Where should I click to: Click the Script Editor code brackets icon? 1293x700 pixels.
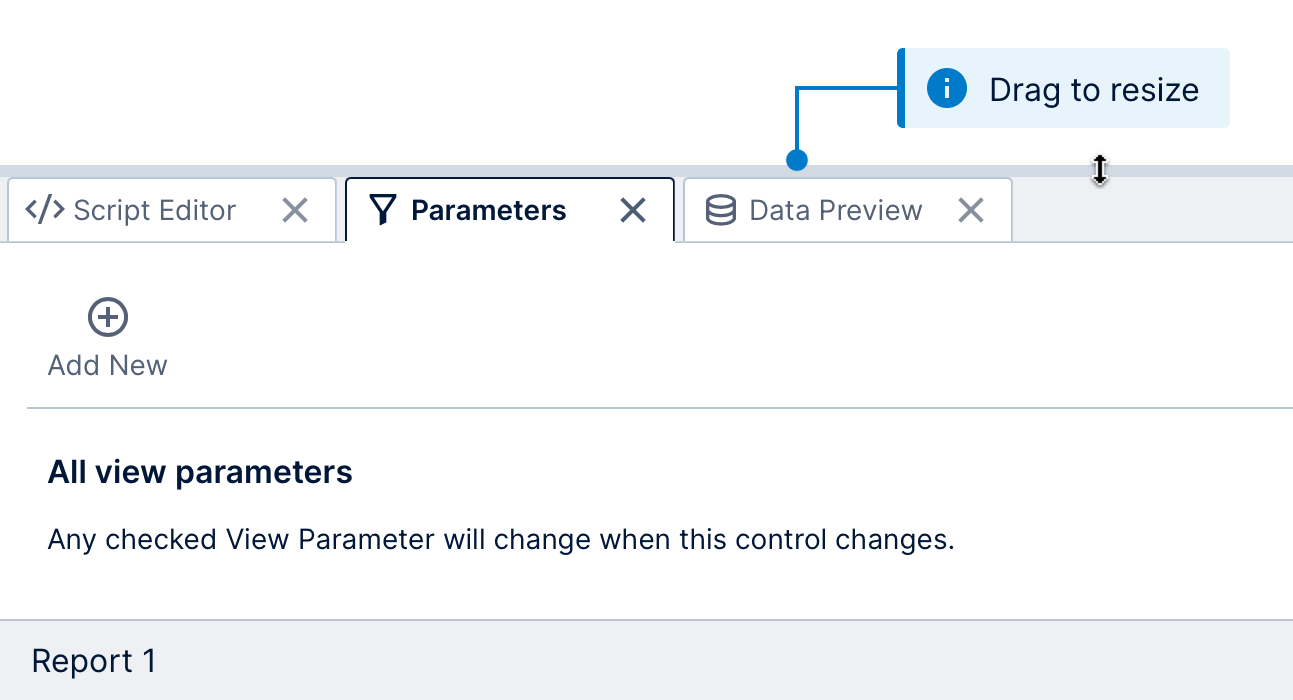click(x=45, y=210)
